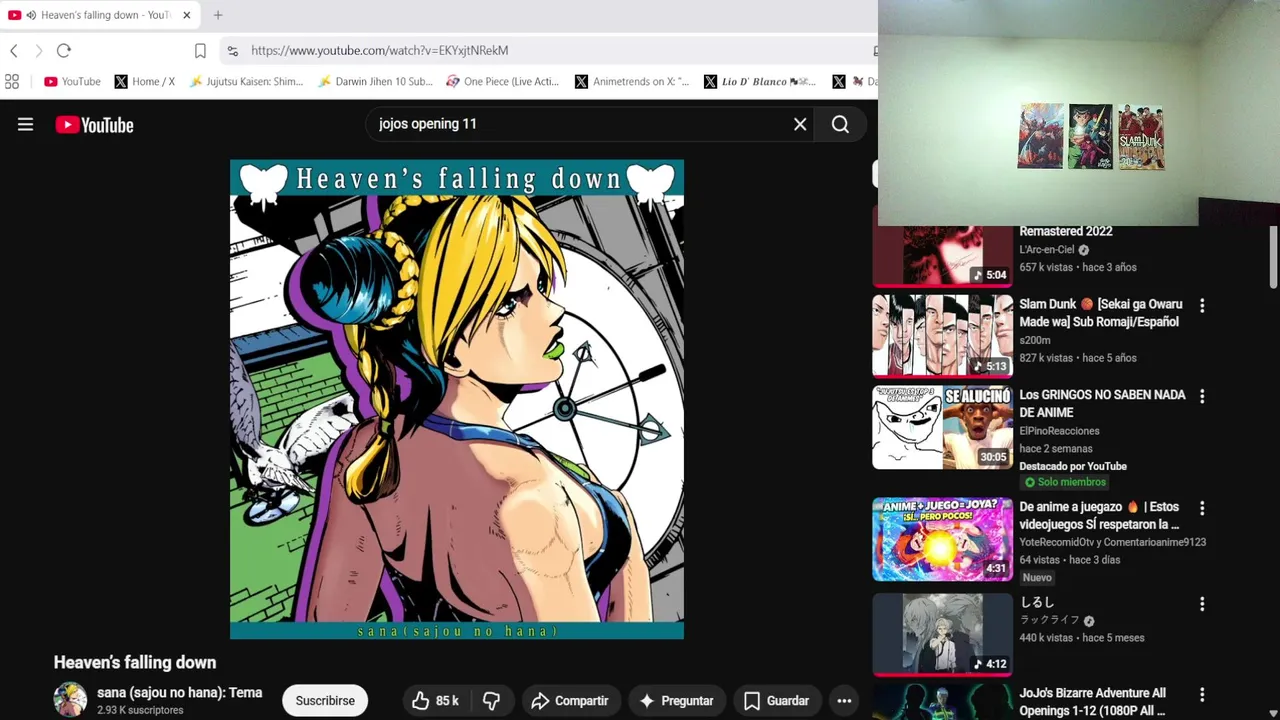
Task: Click the page scrollbar thumb
Action: 1273,256
